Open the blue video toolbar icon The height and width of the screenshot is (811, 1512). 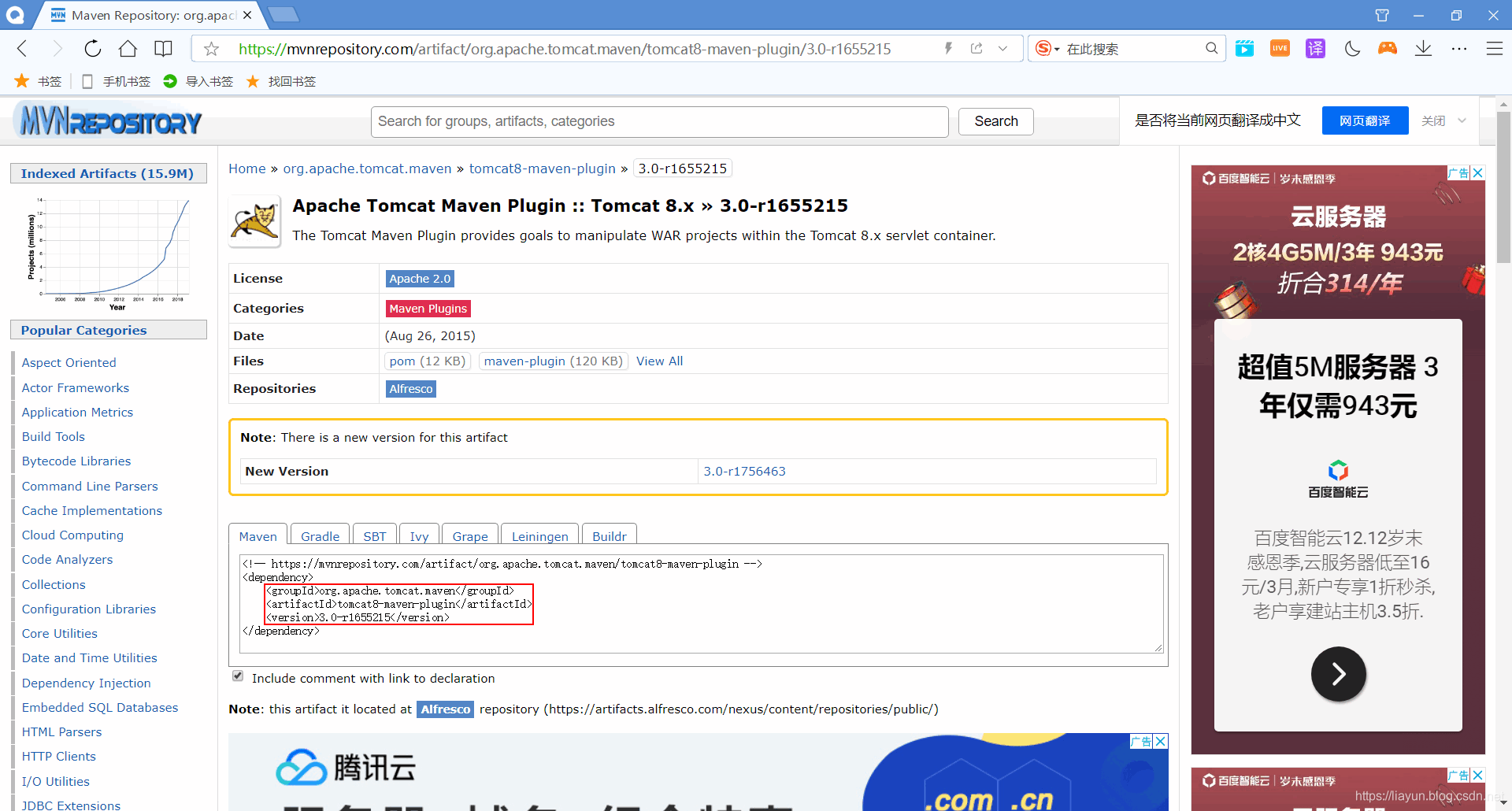point(1245,49)
